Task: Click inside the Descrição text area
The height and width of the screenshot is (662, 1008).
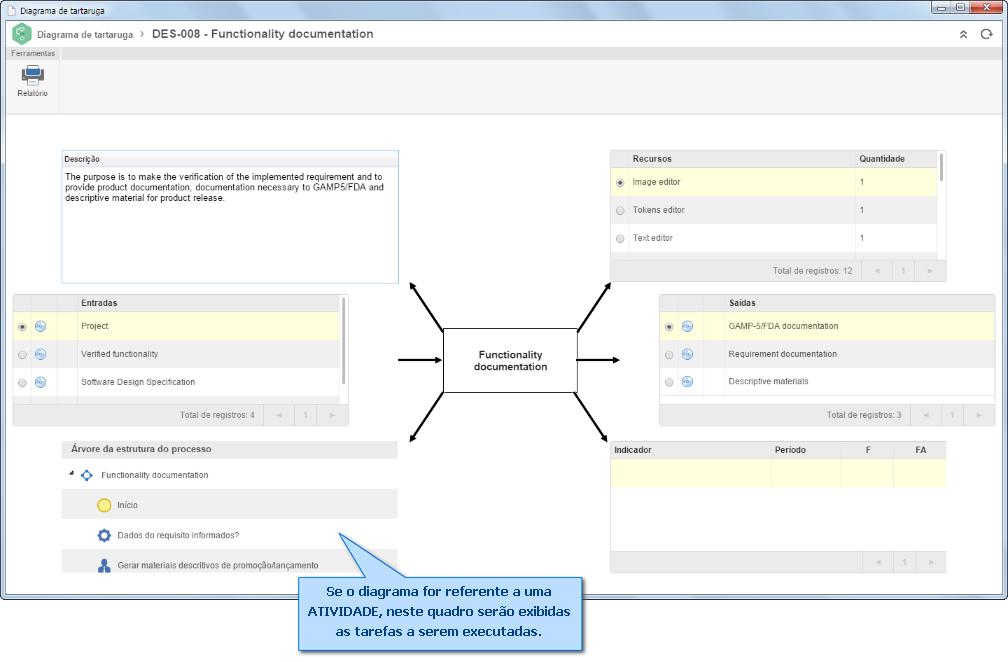Action: click(x=230, y=224)
